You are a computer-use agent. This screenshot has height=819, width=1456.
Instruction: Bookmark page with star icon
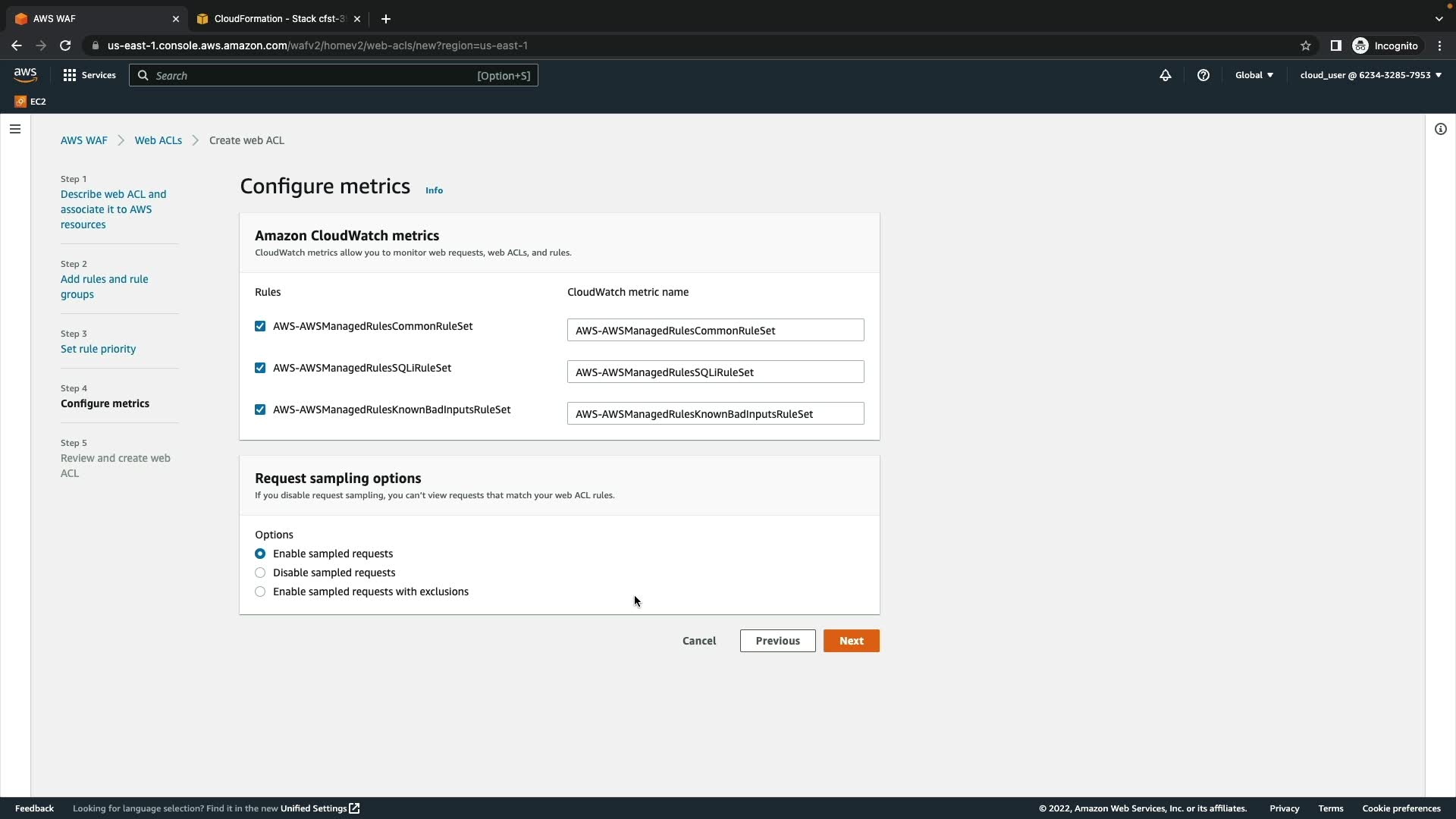pyautogui.click(x=1306, y=45)
